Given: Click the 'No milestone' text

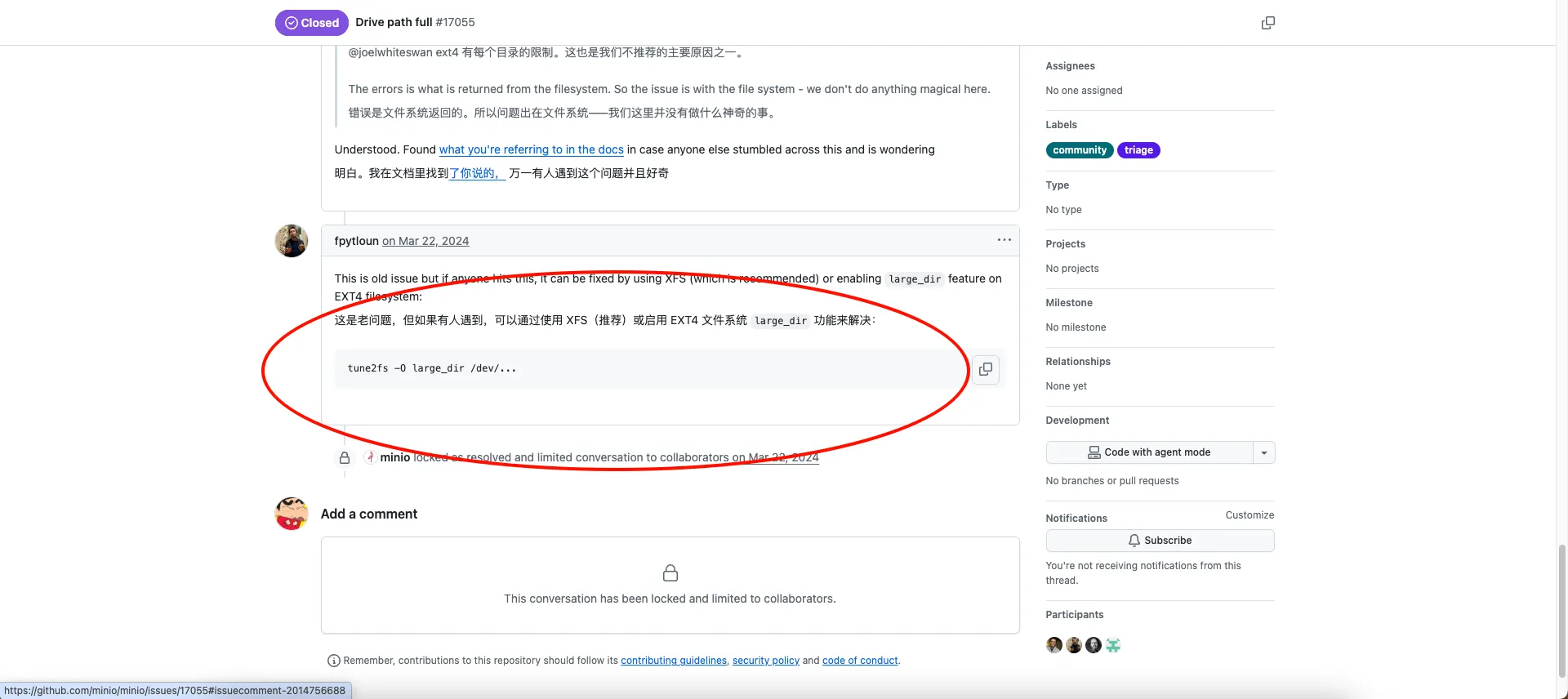Looking at the screenshot, I should coord(1076,327).
